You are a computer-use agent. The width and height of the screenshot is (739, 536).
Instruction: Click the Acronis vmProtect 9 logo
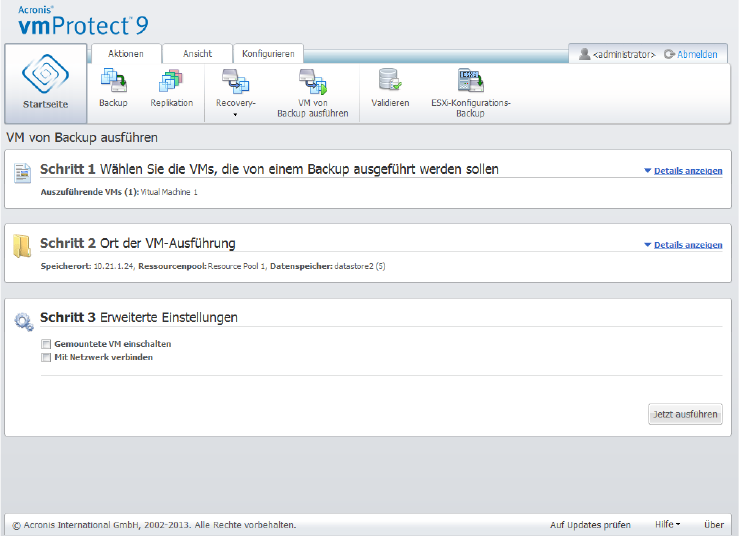coord(83,21)
